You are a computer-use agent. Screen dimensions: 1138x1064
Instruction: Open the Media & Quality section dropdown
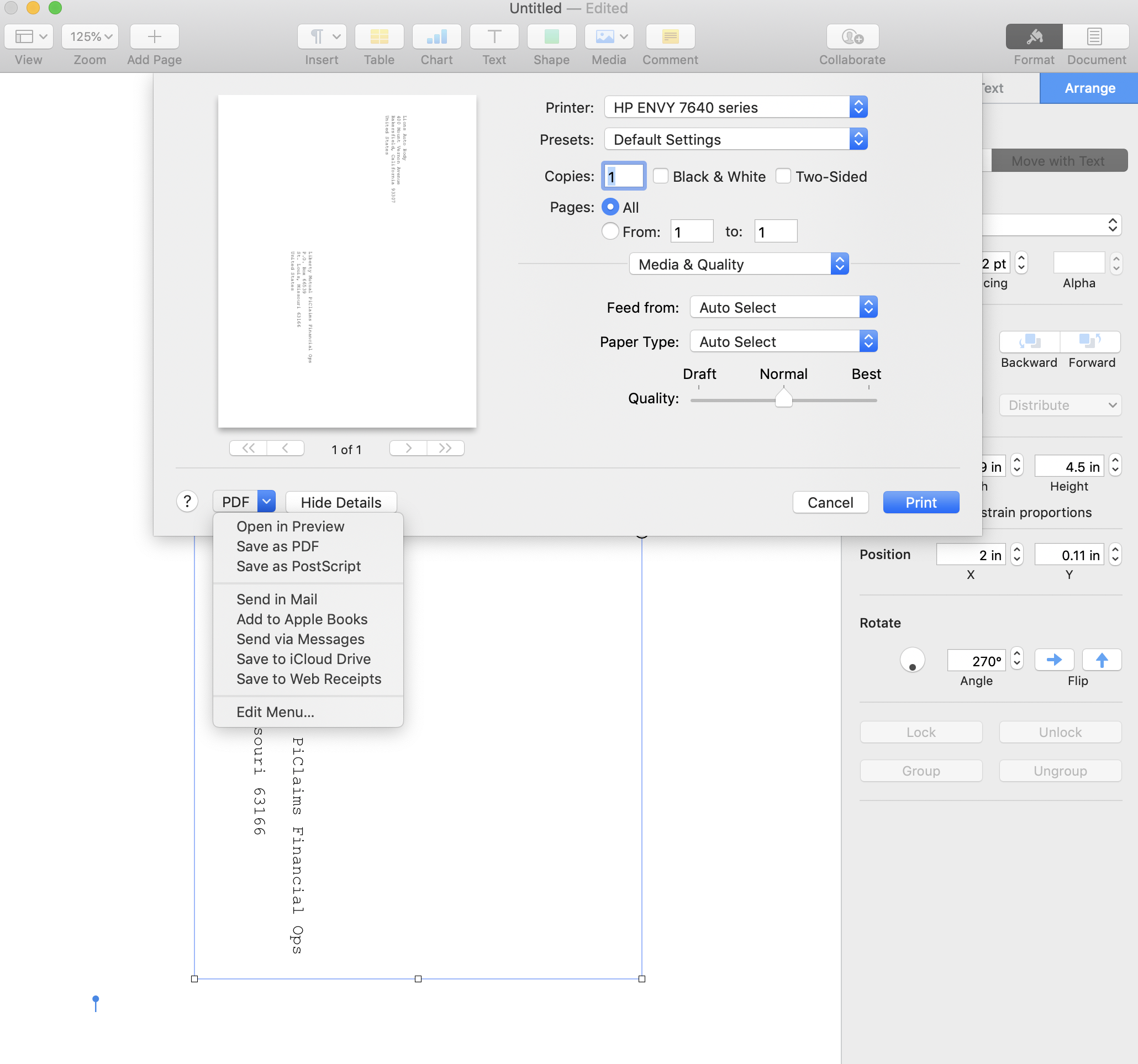(739, 264)
